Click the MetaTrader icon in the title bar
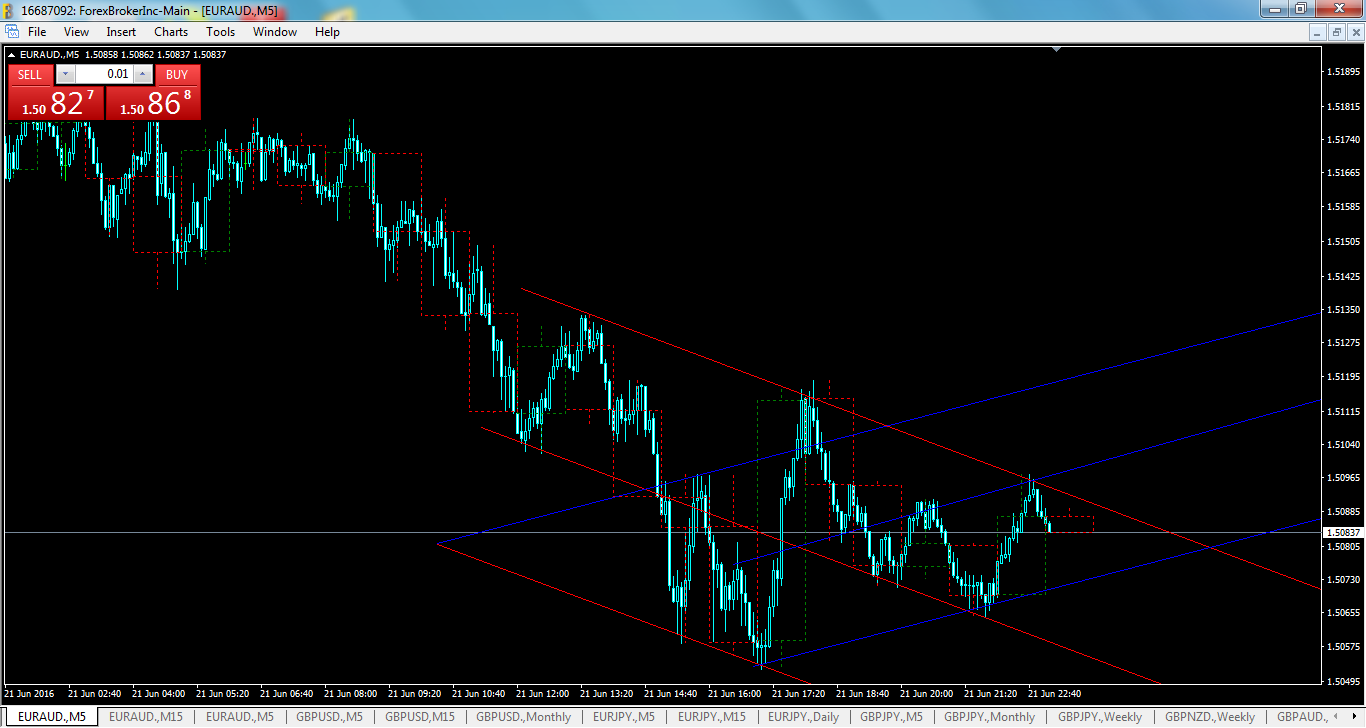Screen dimensions: 1366x728 [9, 9]
